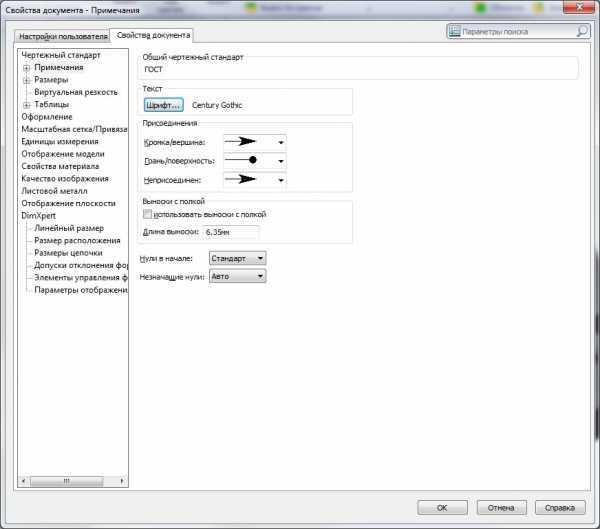Viewport: 600px width, 529px height.
Task: Select Свойства материала tree item
Action: [60, 166]
